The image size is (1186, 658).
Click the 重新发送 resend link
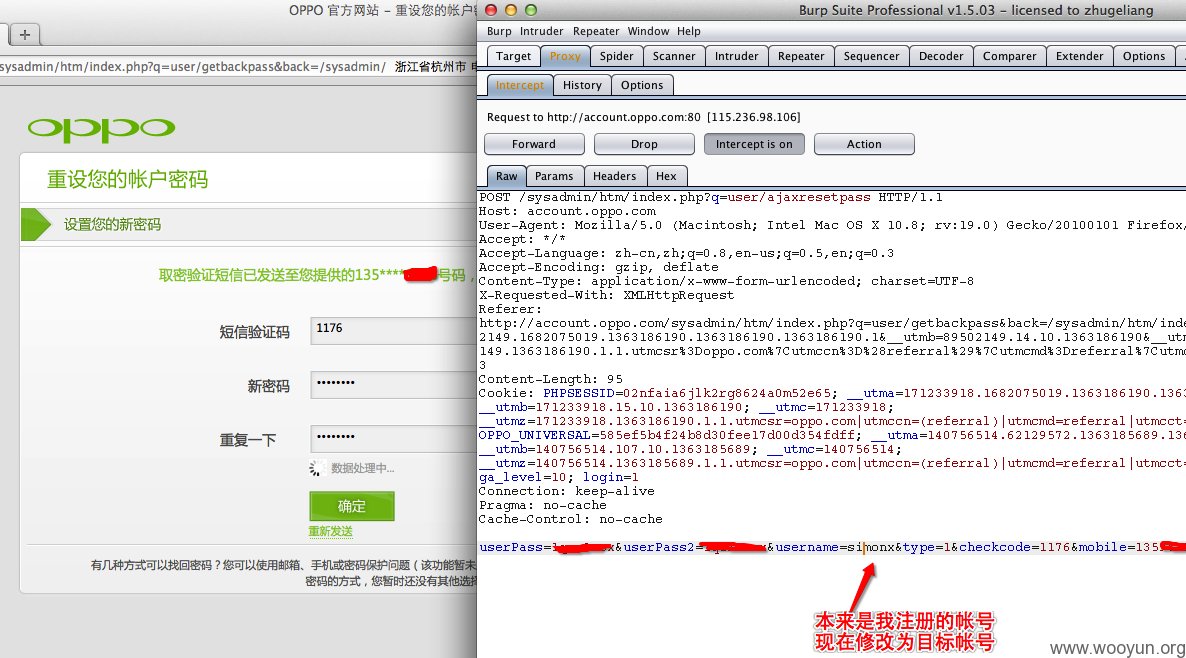pyautogui.click(x=331, y=531)
